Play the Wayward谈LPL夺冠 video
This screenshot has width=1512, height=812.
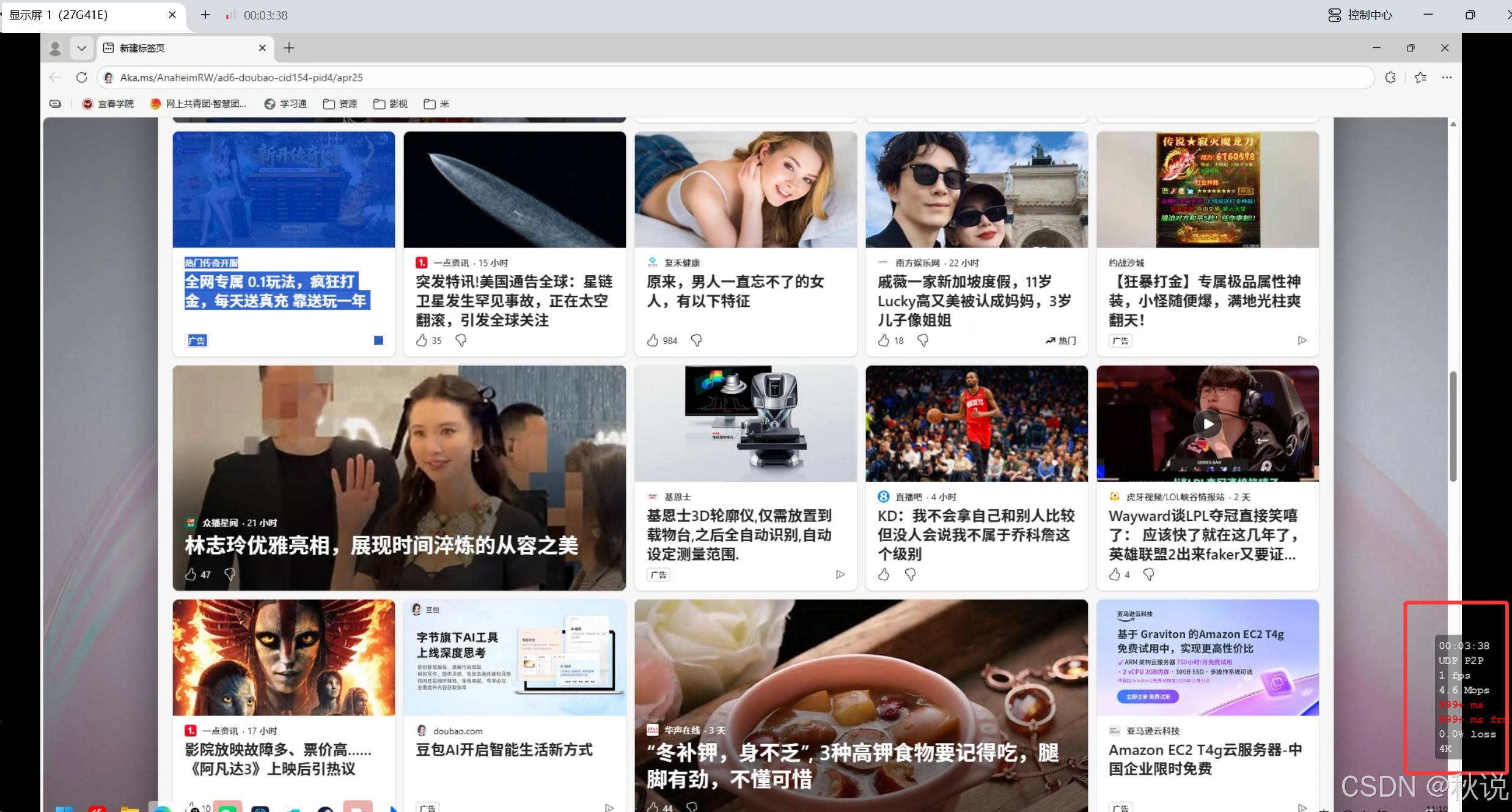1207,423
